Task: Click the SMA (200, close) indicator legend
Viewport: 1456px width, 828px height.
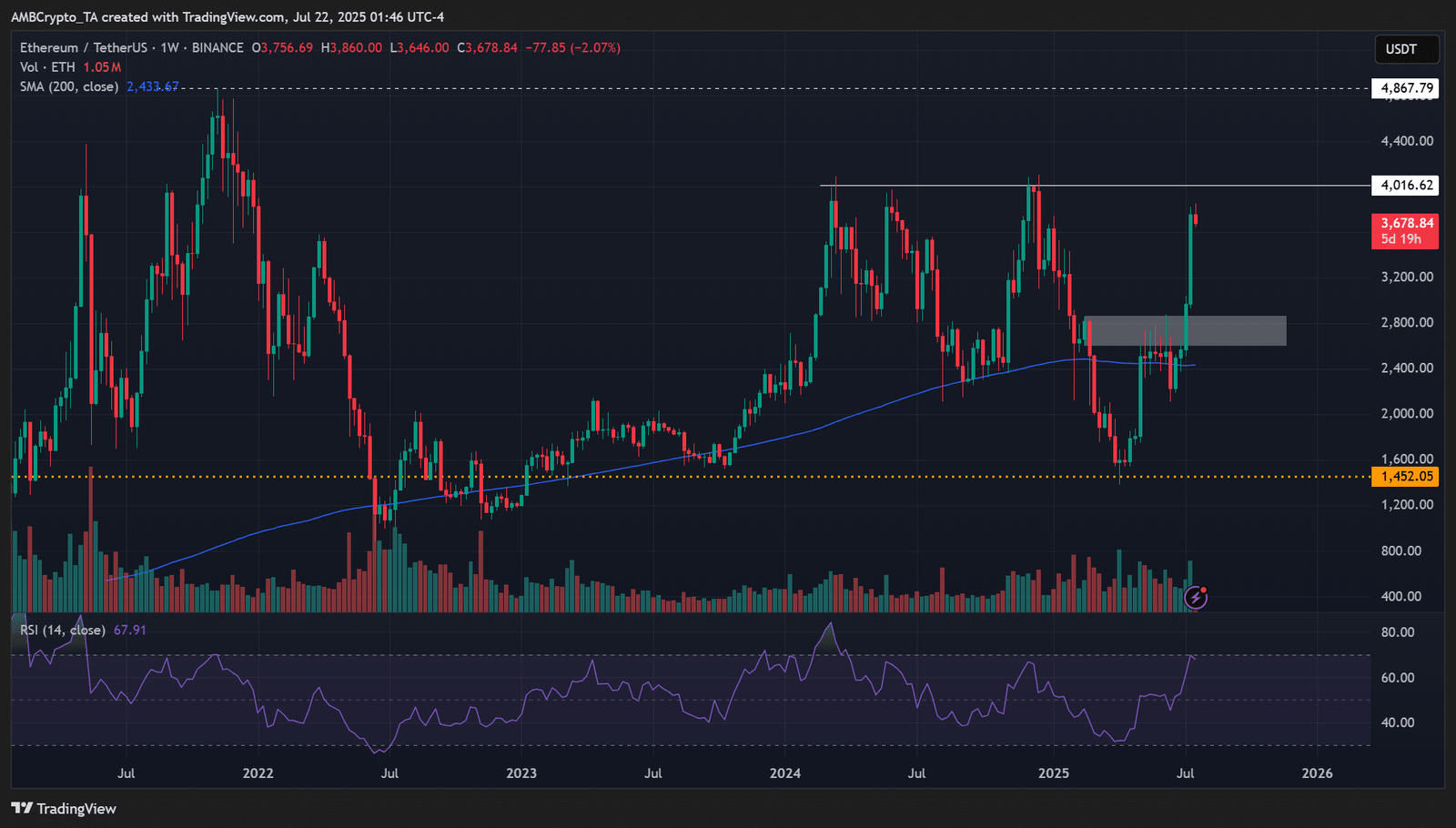Action: (x=69, y=86)
